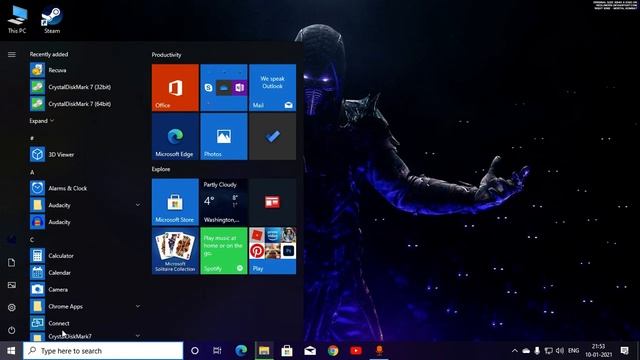640x360 pixels.
Task: Click the Explore group header
Action: coord(161,169)
